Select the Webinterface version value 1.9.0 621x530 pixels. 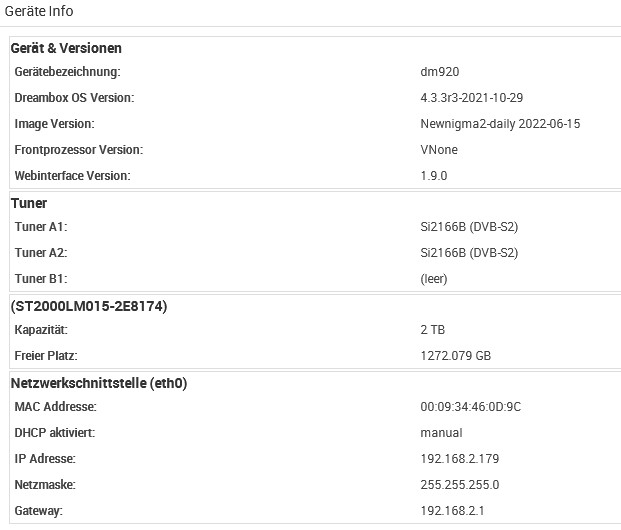click(434, 176)
